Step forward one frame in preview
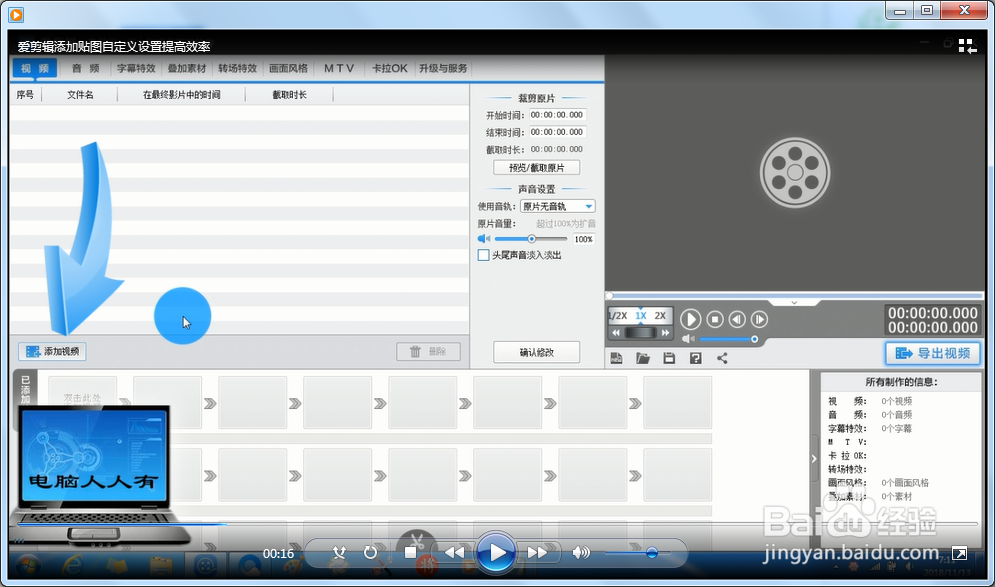995x587 pixels. click(x=759, y=319)
